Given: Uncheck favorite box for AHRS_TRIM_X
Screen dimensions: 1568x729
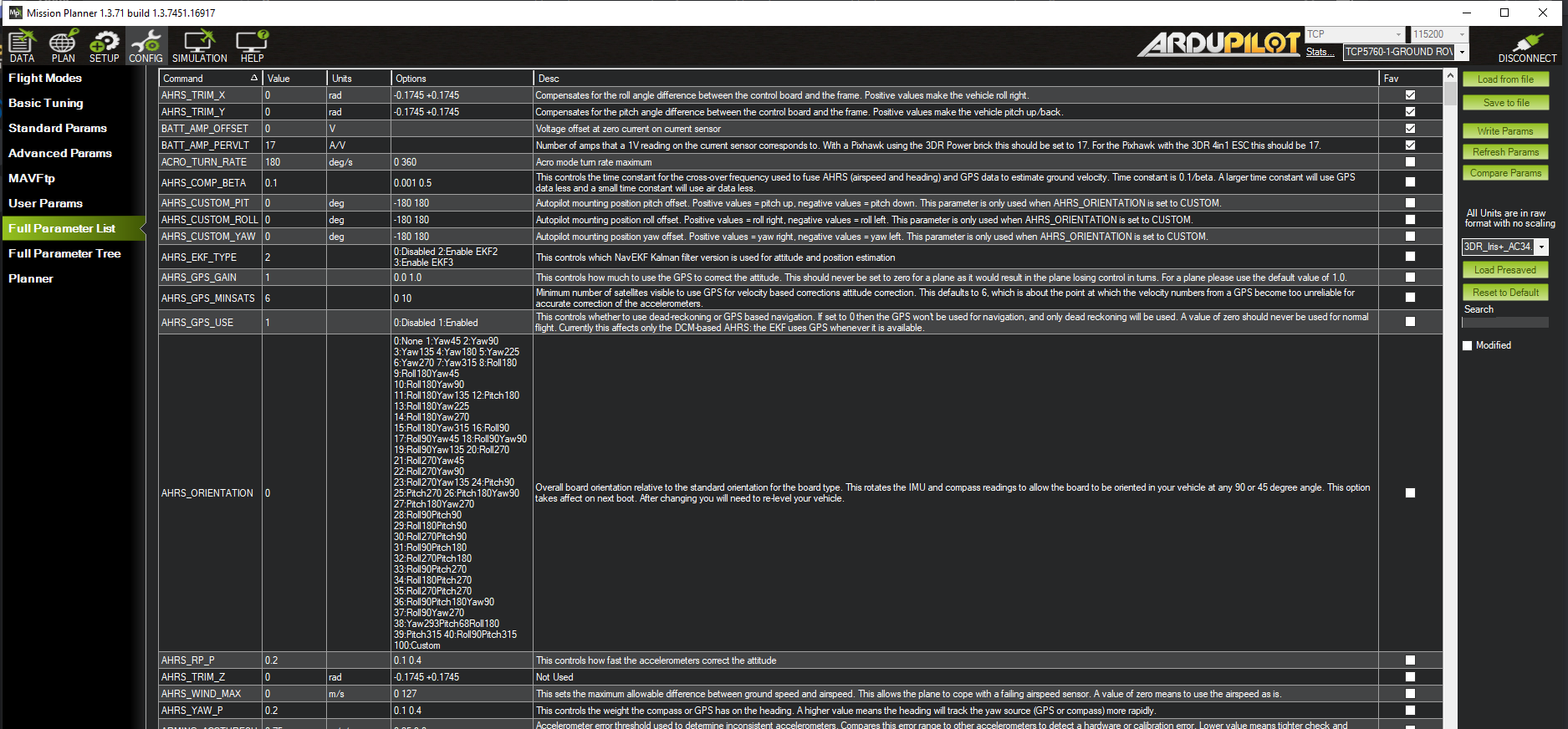Looking at the screenshot, I should 1410,95.
